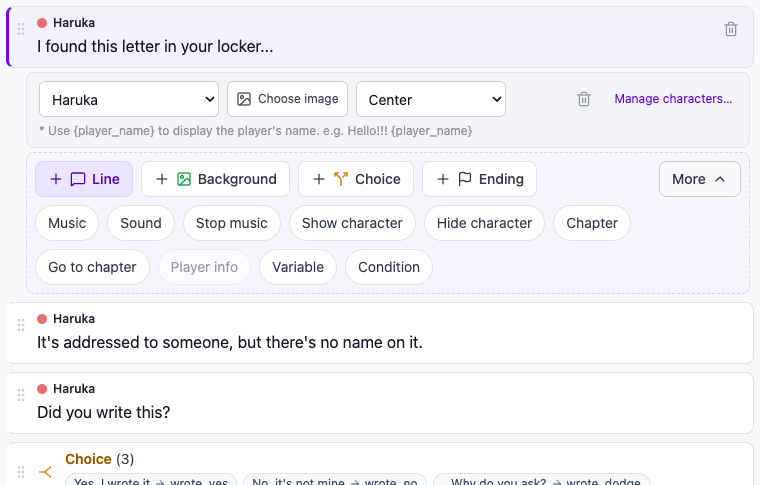Insert a Condition block
Viewport: 760px width, 485px height.
(389, 267)
